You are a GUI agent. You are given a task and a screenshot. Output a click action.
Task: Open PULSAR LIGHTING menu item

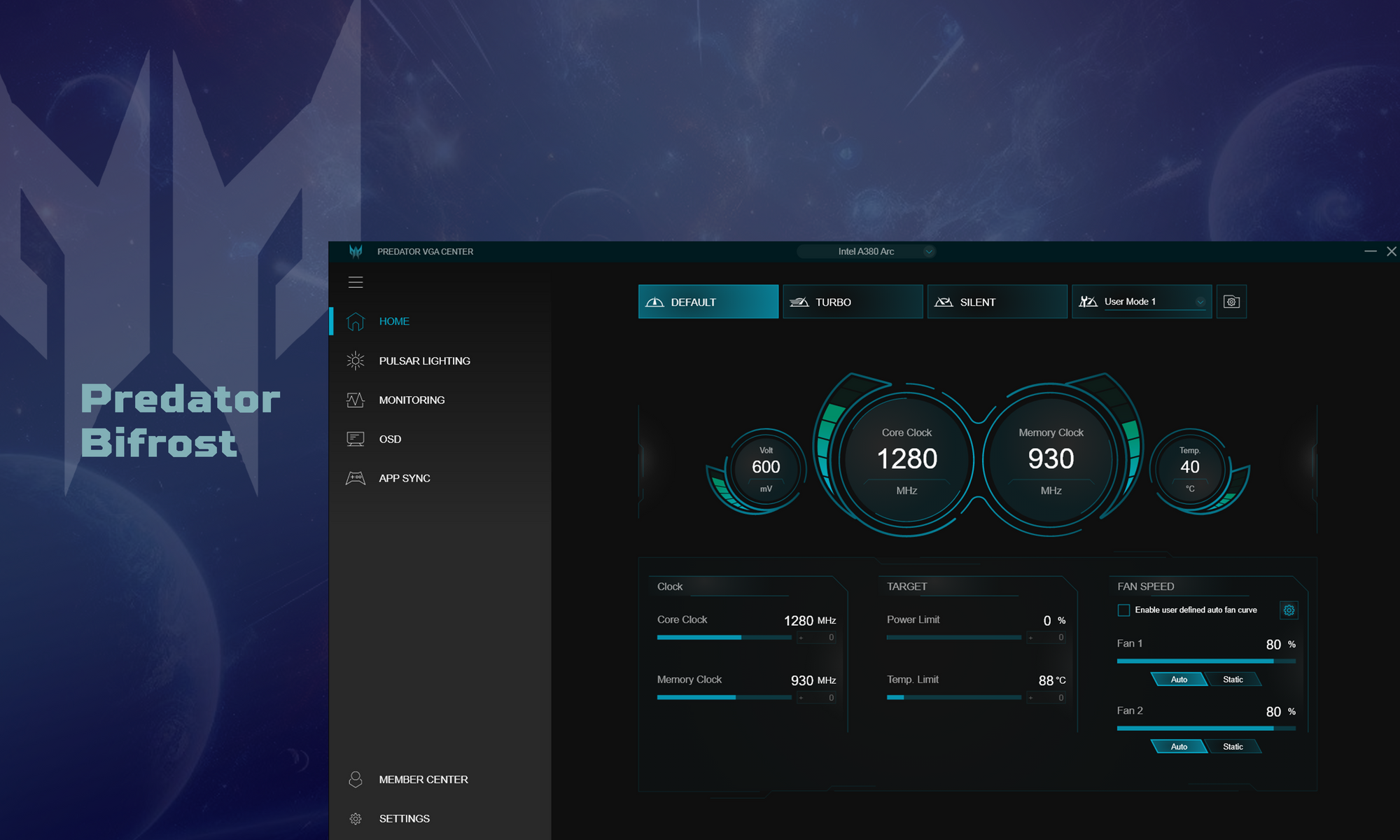[424, 360]
